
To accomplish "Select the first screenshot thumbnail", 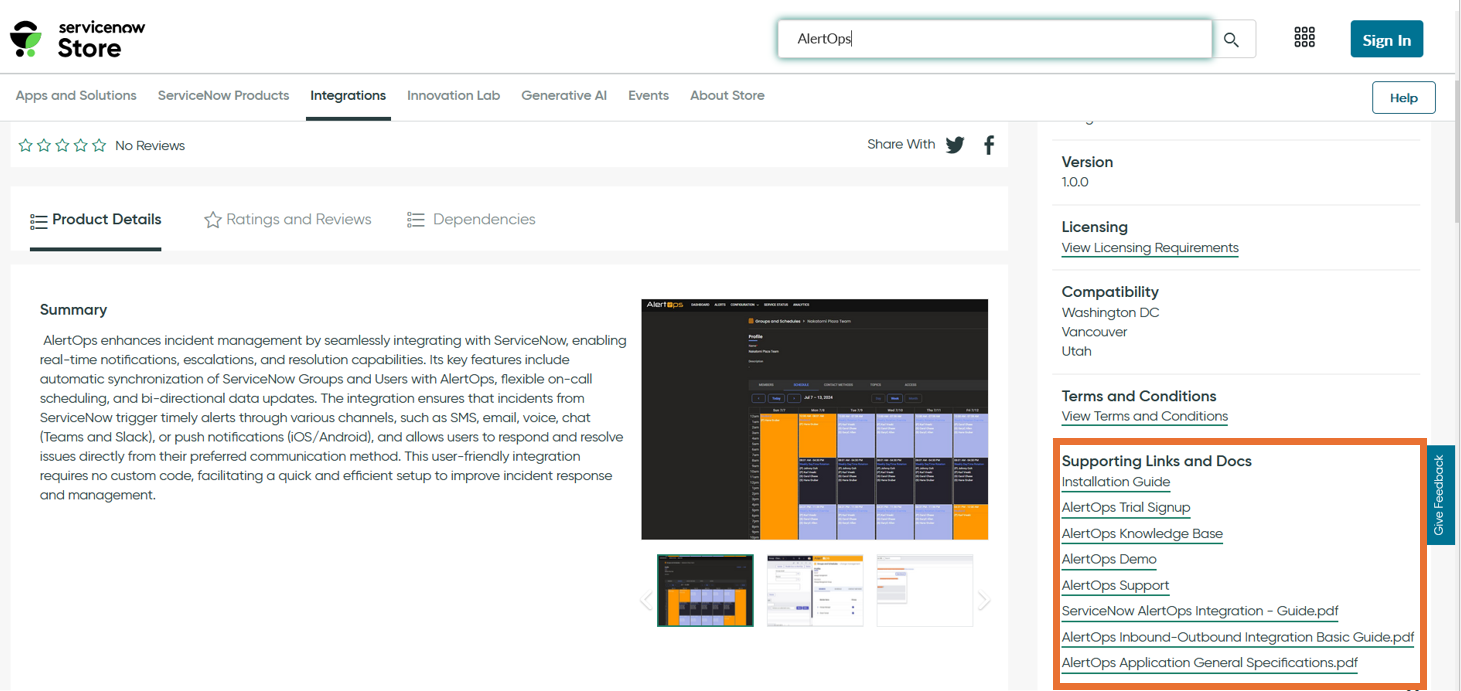I will 705,590.
